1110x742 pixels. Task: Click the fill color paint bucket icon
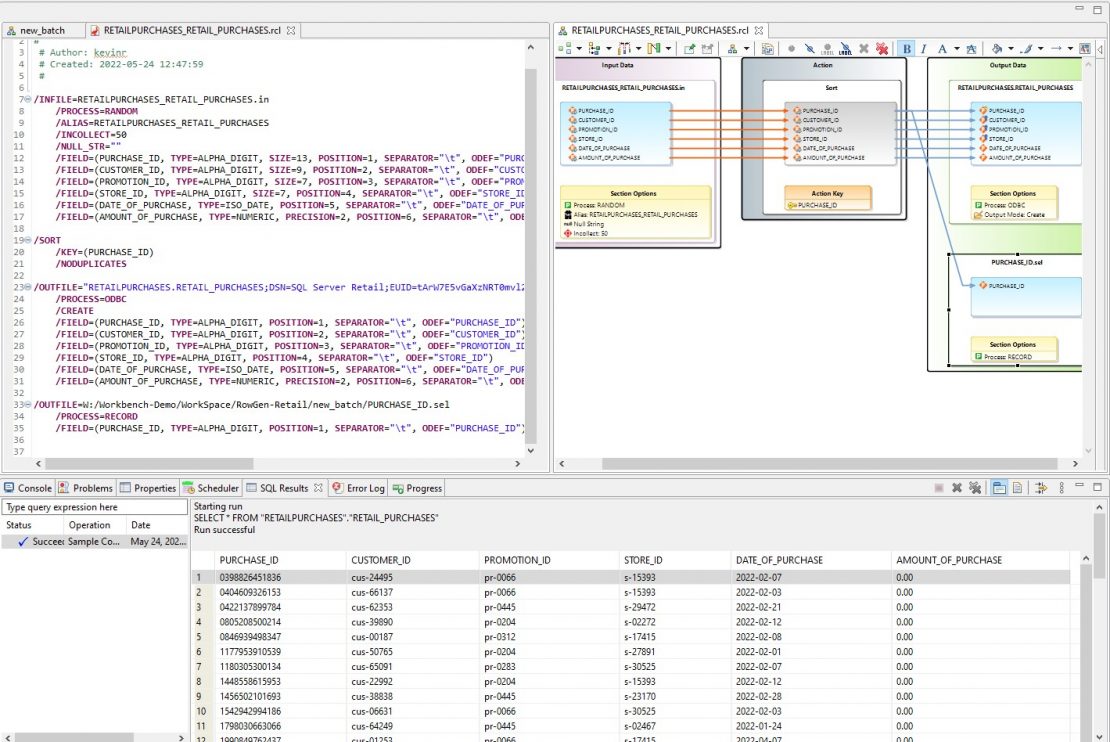click(x=996, y=48)
